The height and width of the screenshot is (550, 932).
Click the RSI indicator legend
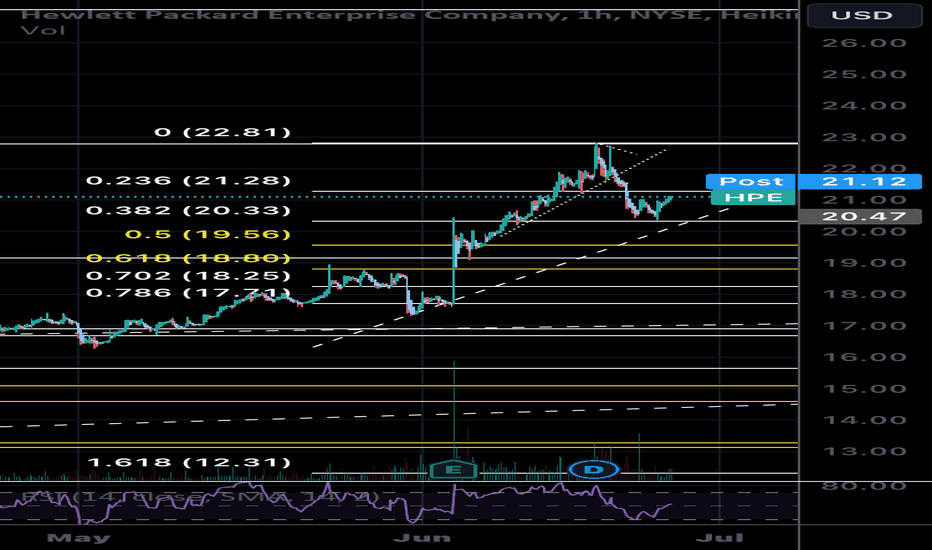pyautogui.click(x=199, y=498)
